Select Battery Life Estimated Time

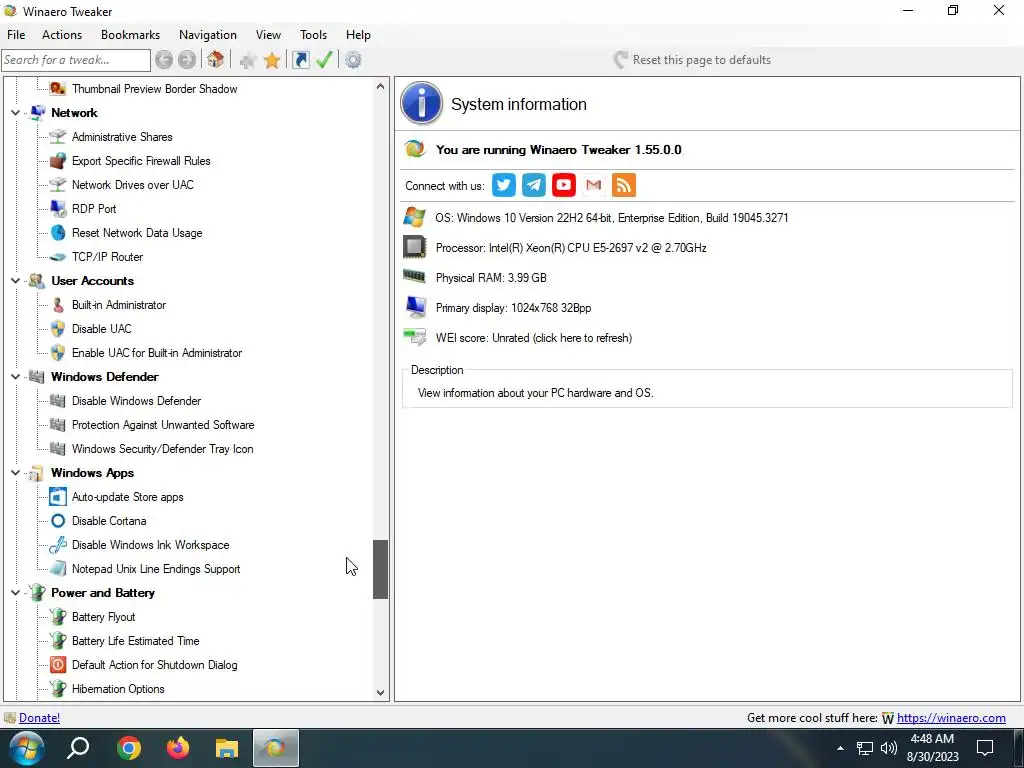(135, 641)
